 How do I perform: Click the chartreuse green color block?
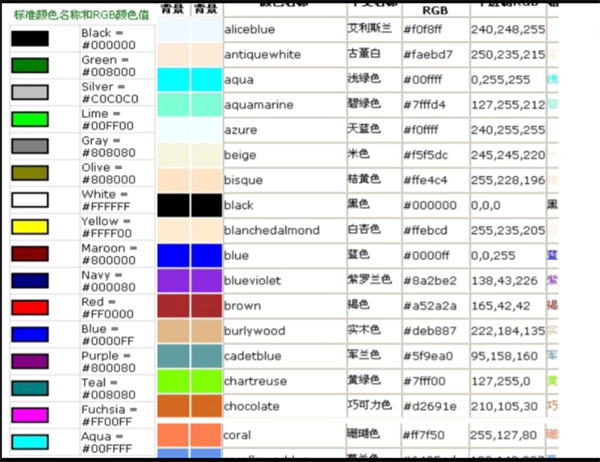[190, 381]
